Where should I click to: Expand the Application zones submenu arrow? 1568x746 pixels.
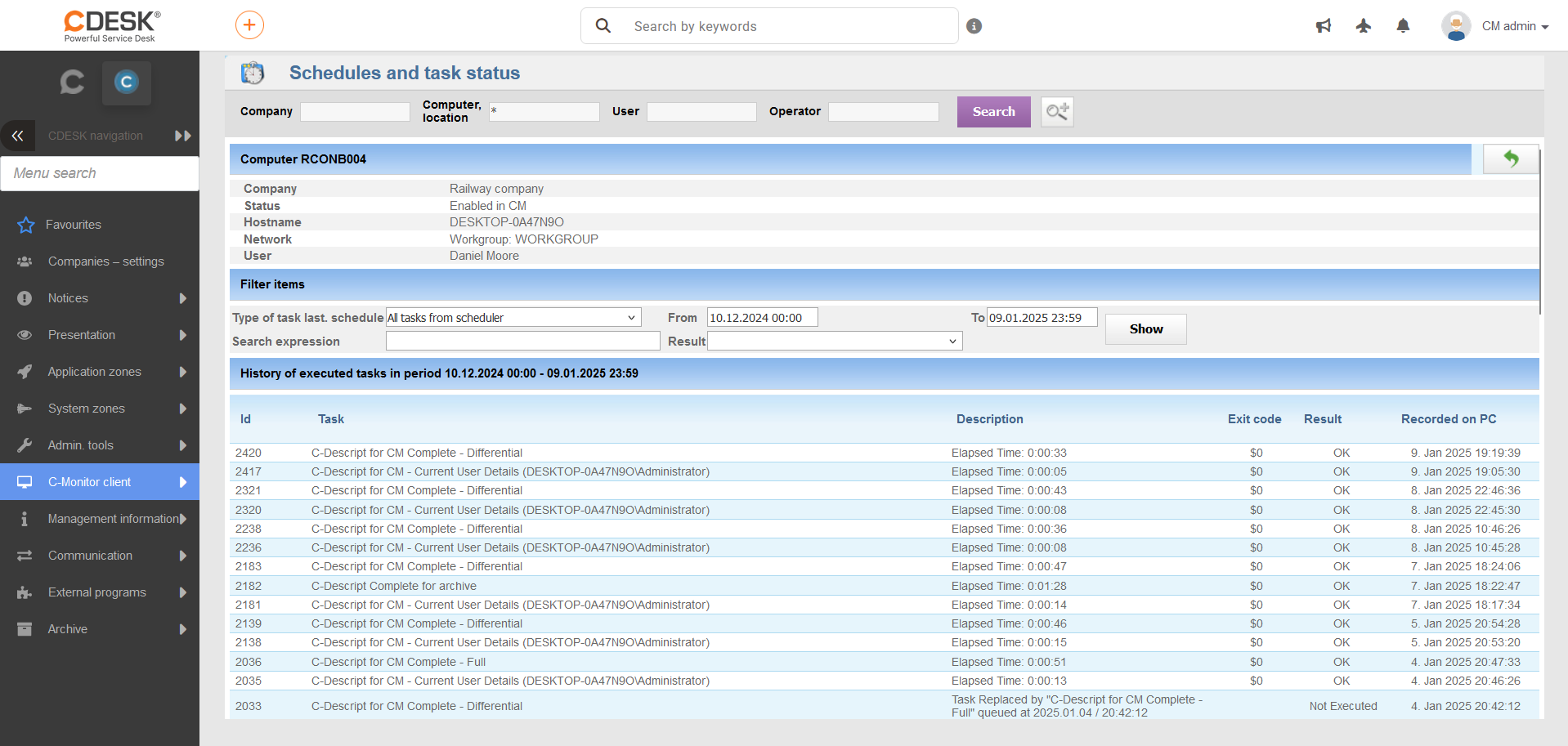[x=183, y=372]
